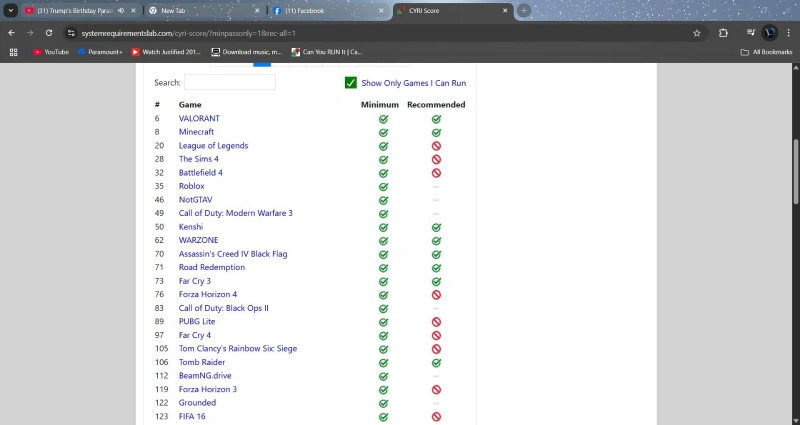The width and height of the screenshot is (800, 425).
Task: Open the Far Cry 3 link
Action: point(194,281)
